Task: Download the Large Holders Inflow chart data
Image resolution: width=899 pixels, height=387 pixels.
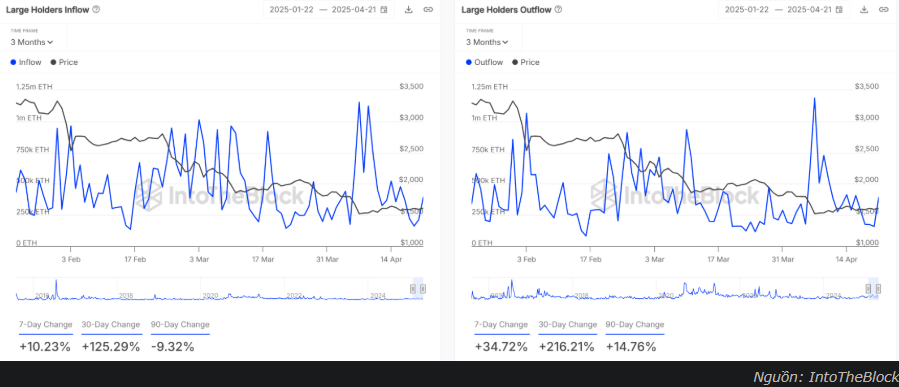Action: [409, 10]
